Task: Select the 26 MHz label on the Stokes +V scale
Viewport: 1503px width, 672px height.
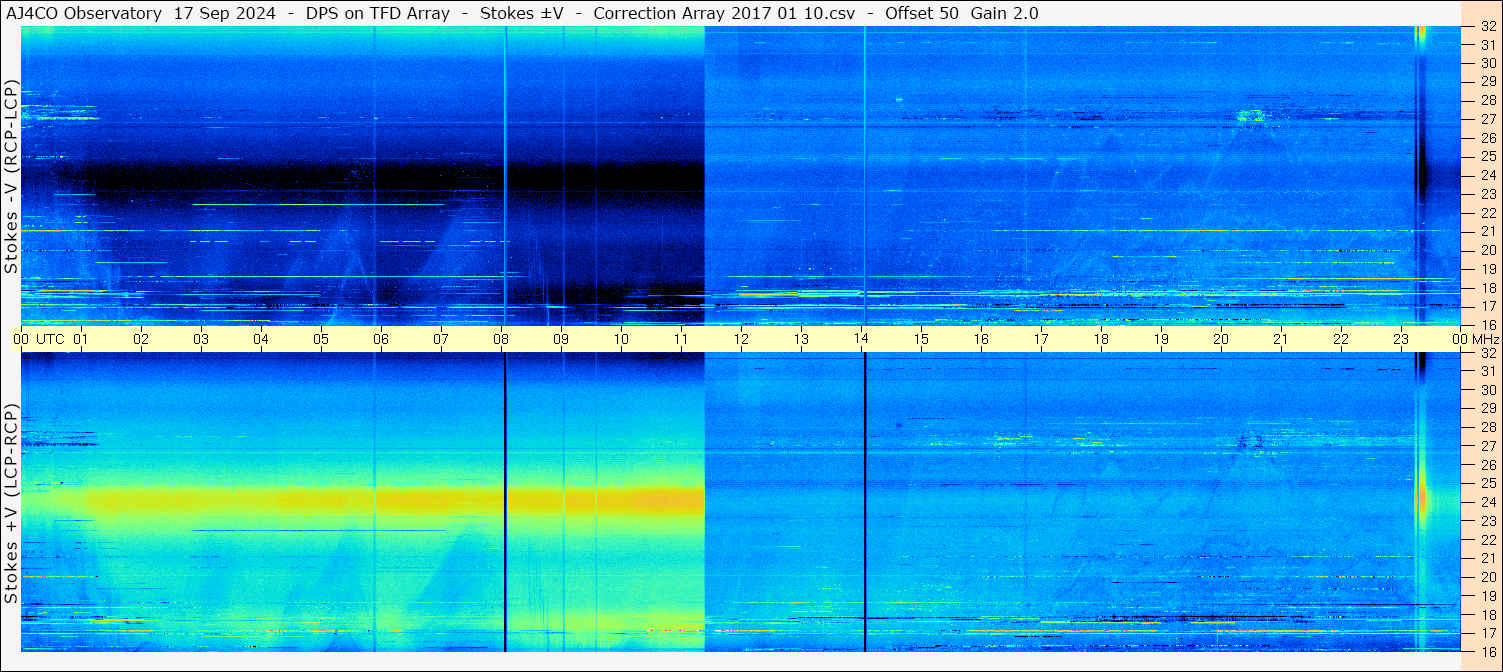Action: [1487, 465]
